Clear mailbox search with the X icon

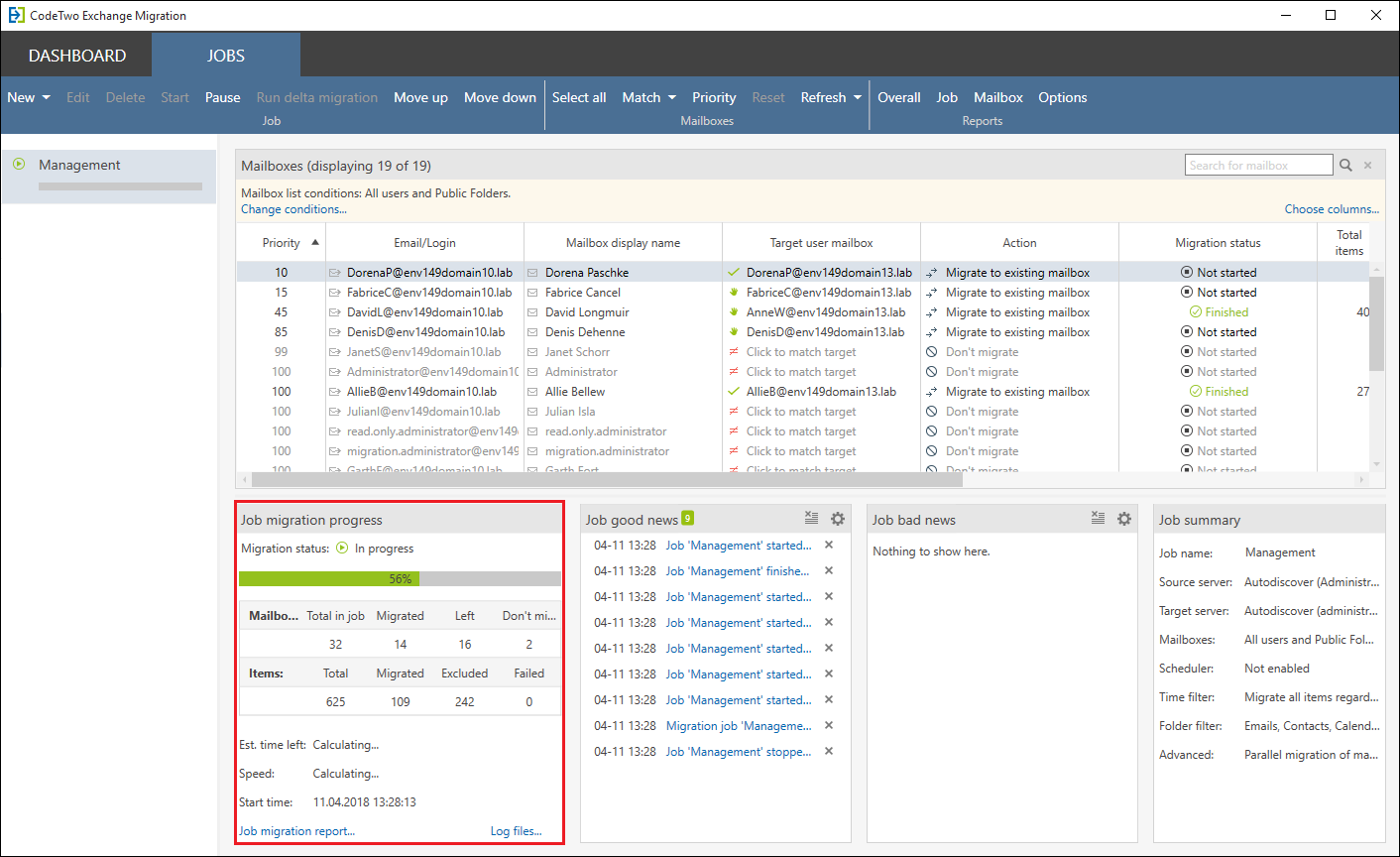click(x=1368, y=166)
